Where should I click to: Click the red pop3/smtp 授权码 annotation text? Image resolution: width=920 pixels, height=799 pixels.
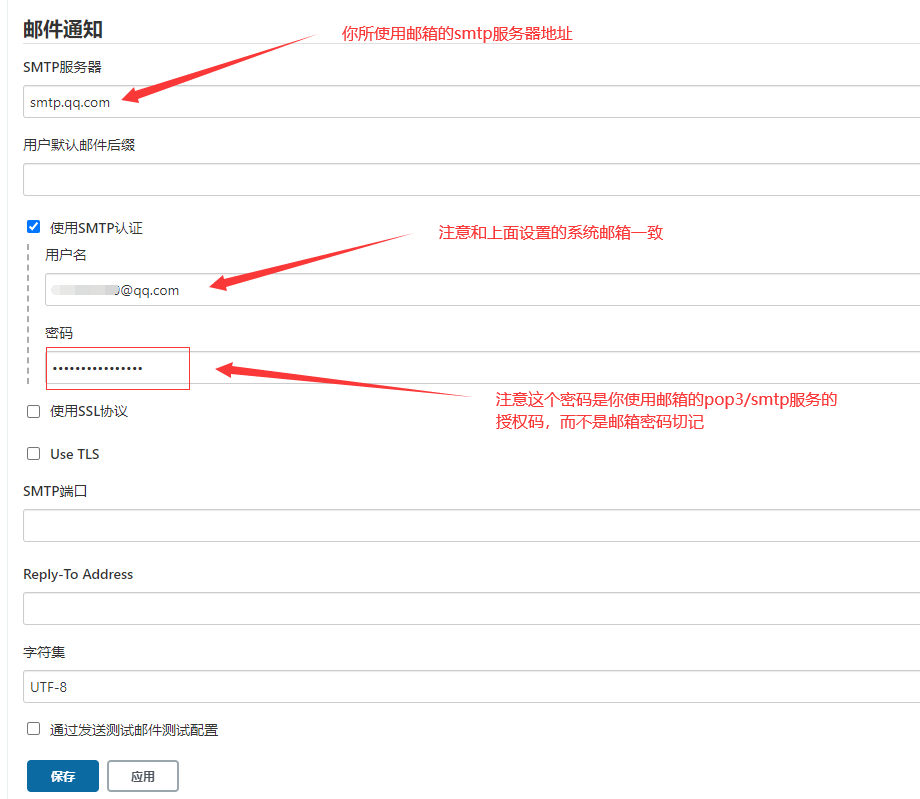click(666, 410)
